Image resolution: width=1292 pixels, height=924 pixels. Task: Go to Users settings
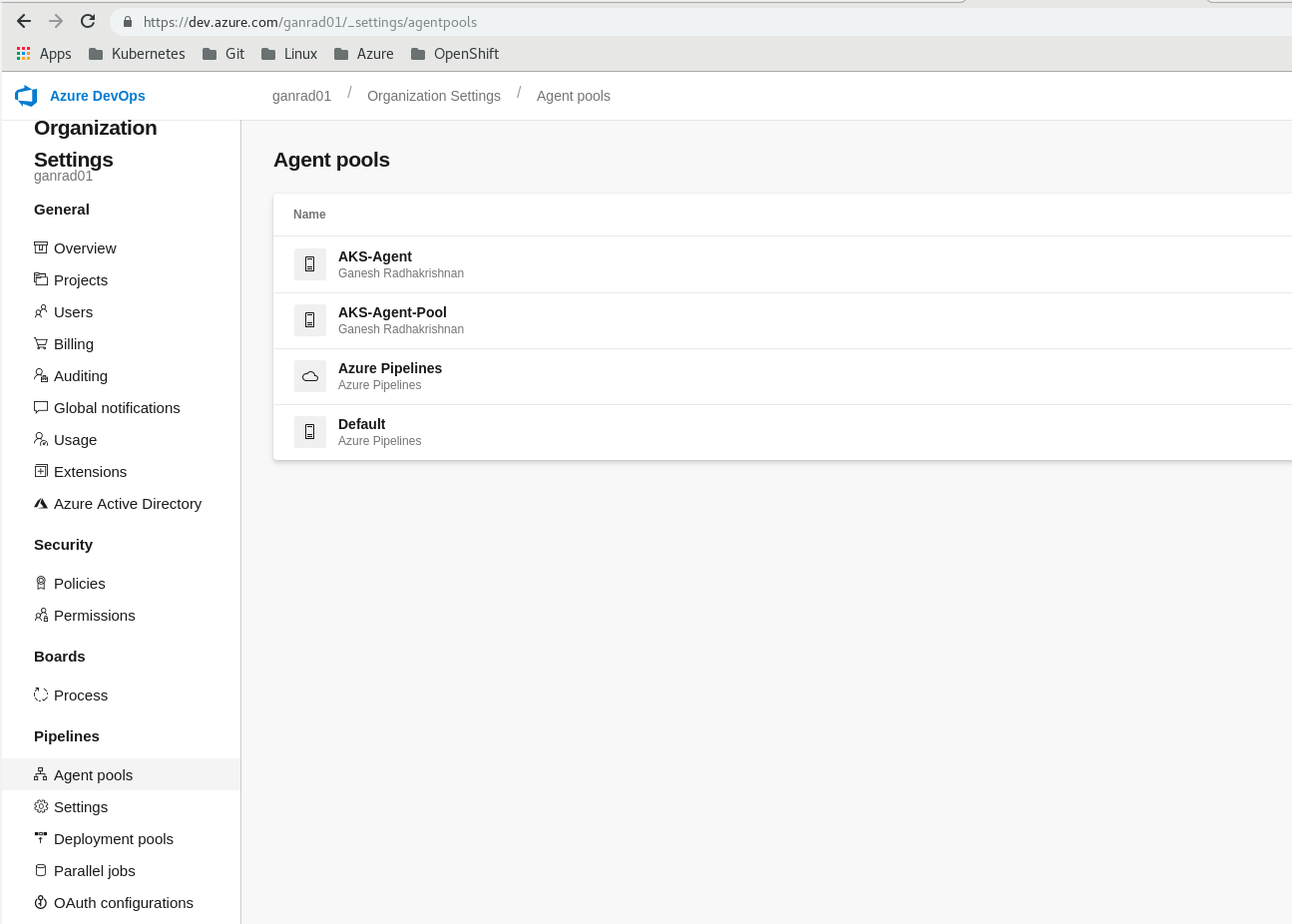73,312
